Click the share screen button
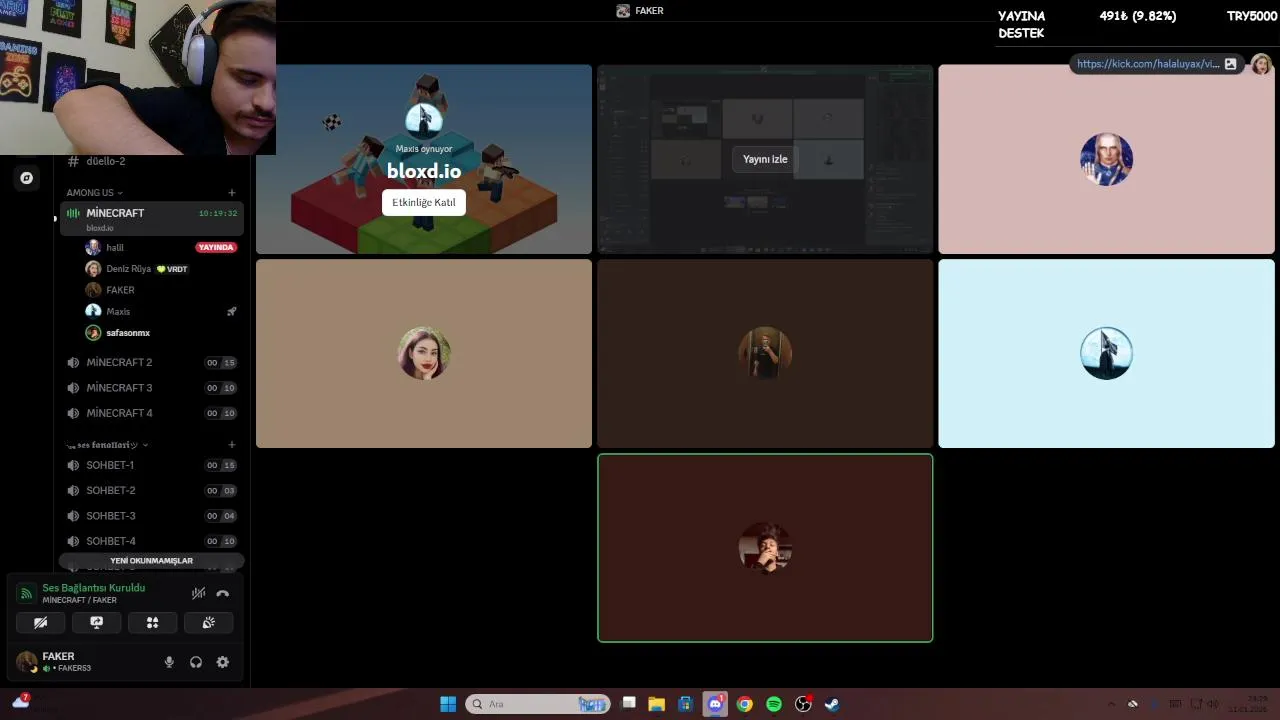The width and height of the screenshot is (1280, 720). click(x=96, y=622)
